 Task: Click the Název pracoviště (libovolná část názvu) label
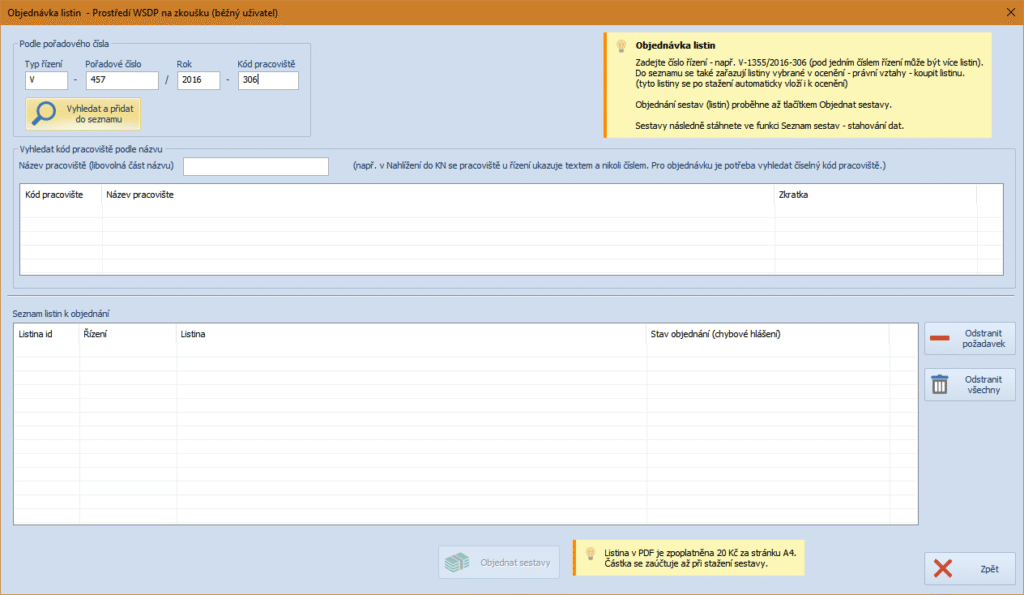coord(97,166)
